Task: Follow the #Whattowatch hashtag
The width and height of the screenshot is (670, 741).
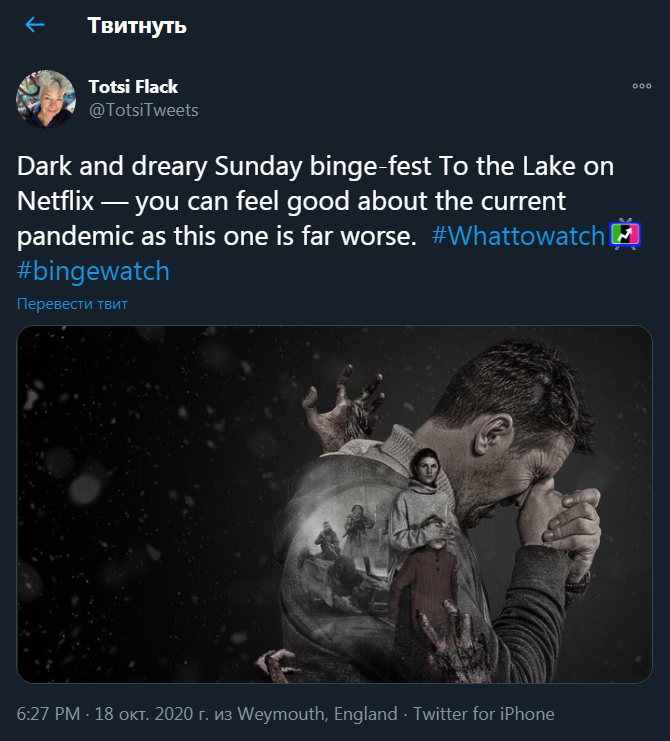Action: click(519, 236)
